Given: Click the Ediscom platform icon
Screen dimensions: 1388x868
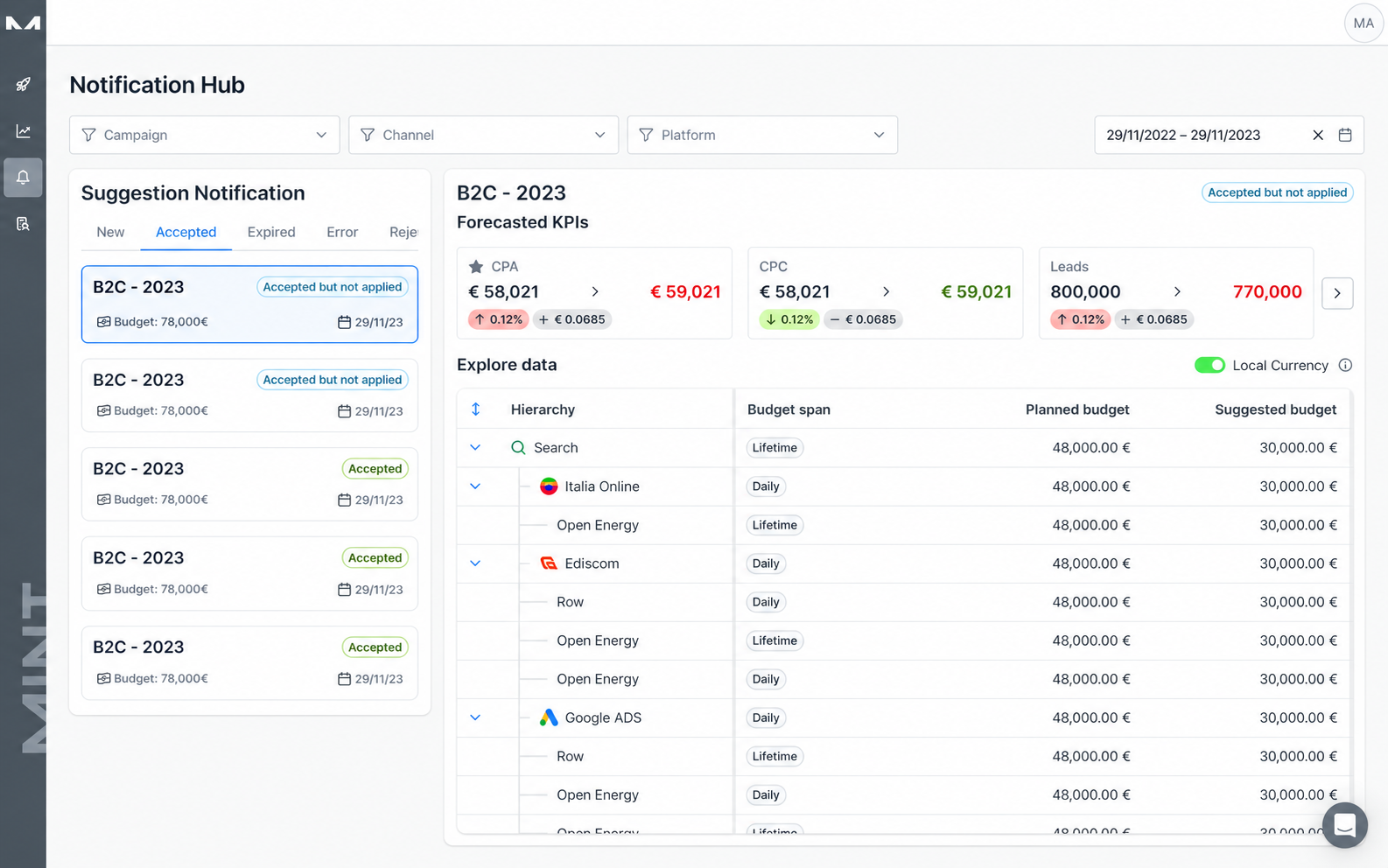Looking at the screenshot, I should pyautogui.click(x=549, y=563).
